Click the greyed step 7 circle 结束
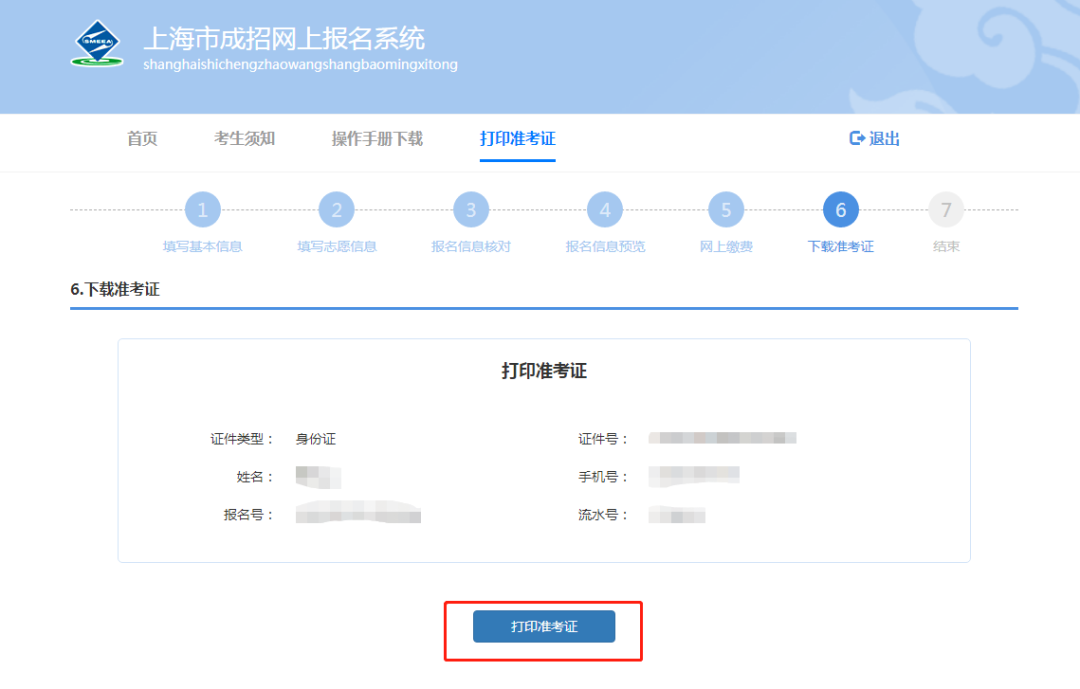The width and height of the screenshot is (1080, 689). click(946, 210)
